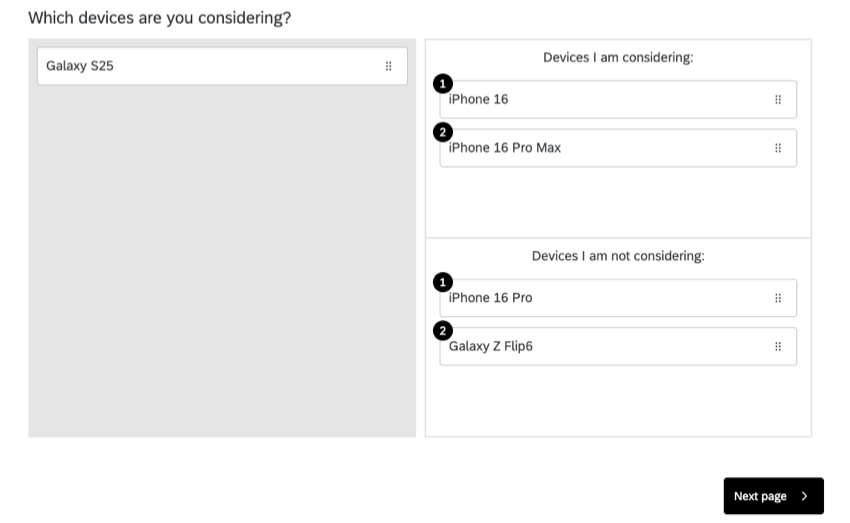Viewport: 850px width, 523px height.
Task: Select the plain iPhone 16 item
Action: 600,100
